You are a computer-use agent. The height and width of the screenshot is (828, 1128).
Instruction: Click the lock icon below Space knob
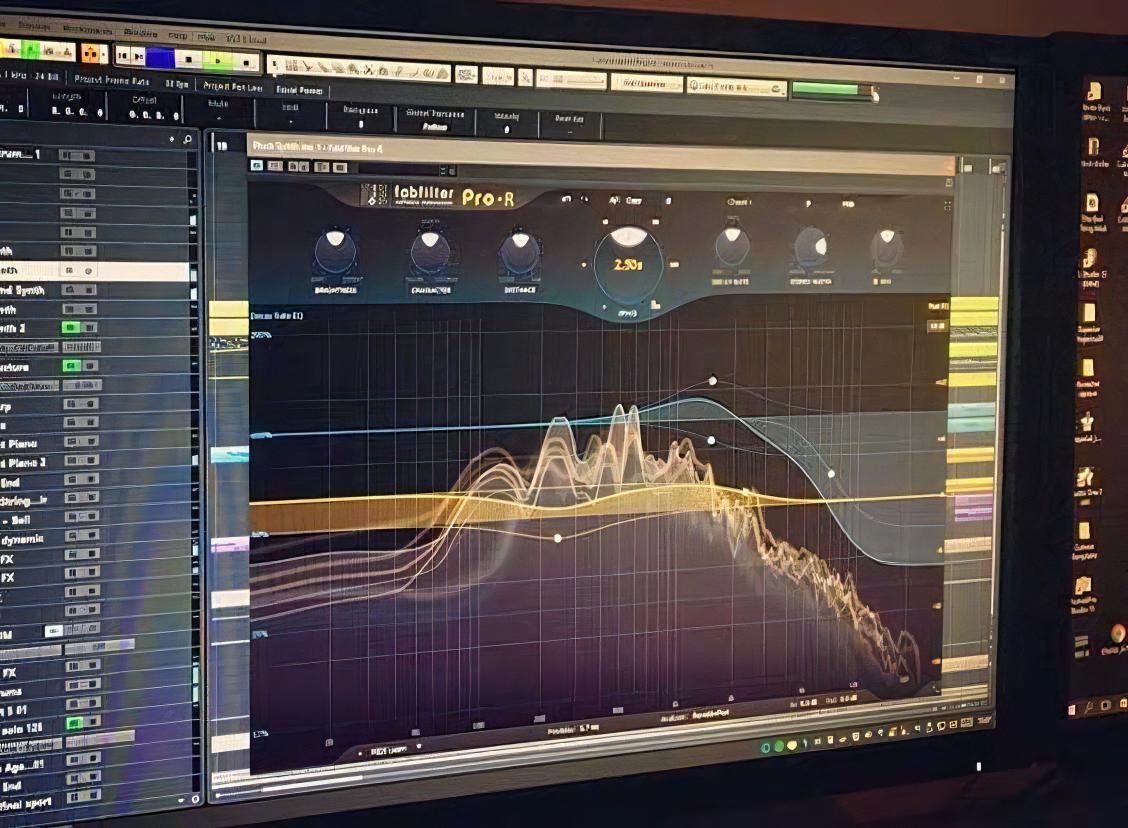pyautogui.click(x=655, y=305)
